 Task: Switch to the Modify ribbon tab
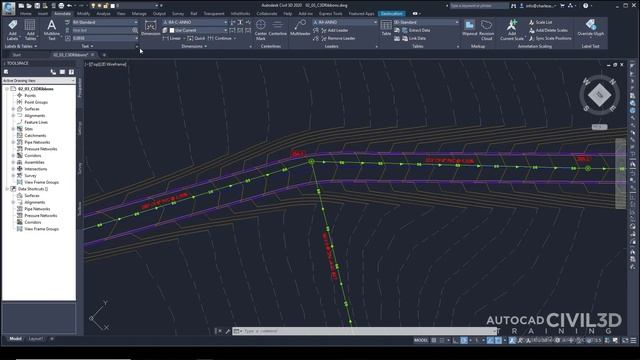click(83, 13)
